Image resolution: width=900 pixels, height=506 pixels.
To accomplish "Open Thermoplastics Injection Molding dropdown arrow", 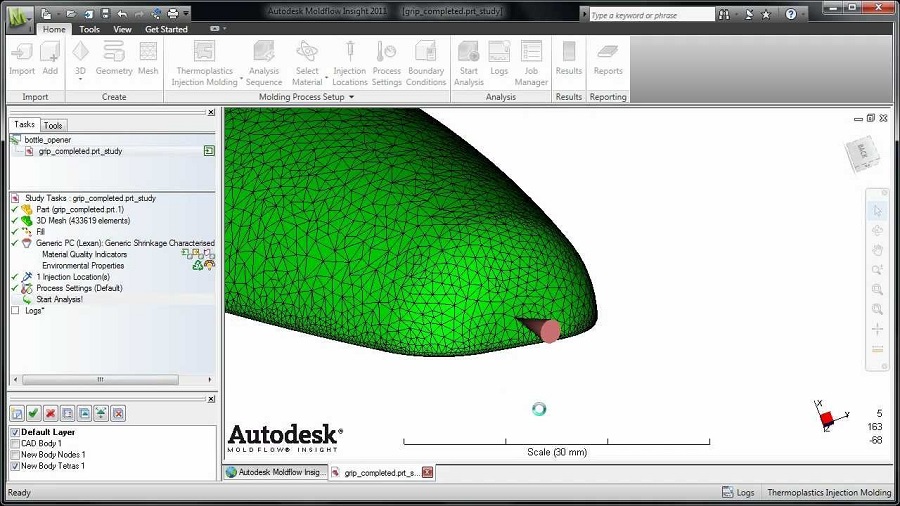I will point(242,77).
